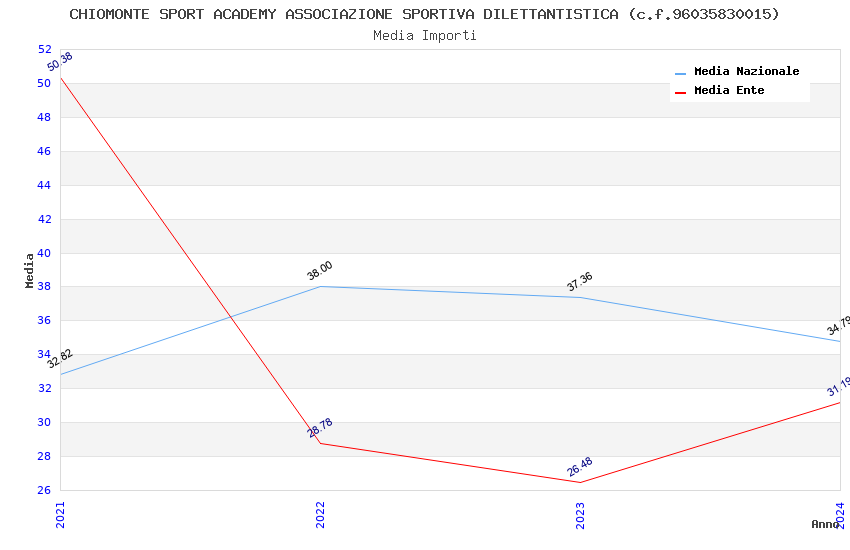Click the blue Media Nazionale legend swatch

point(681,73)
